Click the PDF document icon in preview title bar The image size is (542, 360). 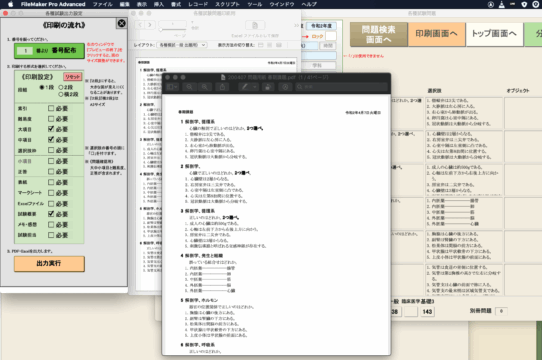(223, 77)
